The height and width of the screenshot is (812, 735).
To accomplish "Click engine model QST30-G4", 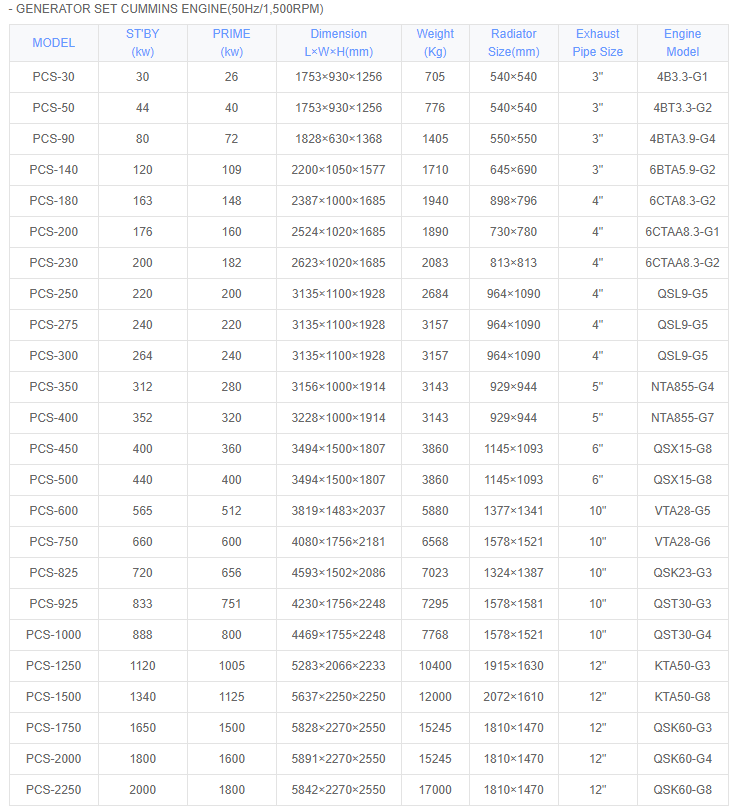I will click(x=683, y=635).
